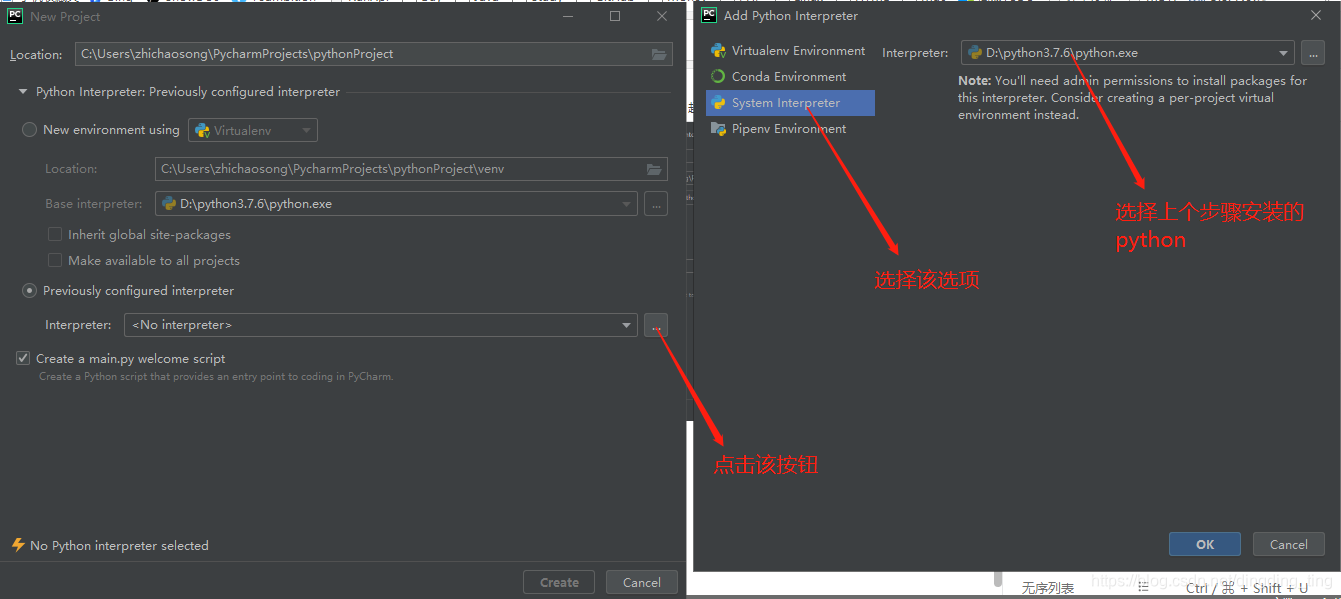Open Interpreter dropdown in Add Python Interpreter dialog

(x=1284, y=53)
